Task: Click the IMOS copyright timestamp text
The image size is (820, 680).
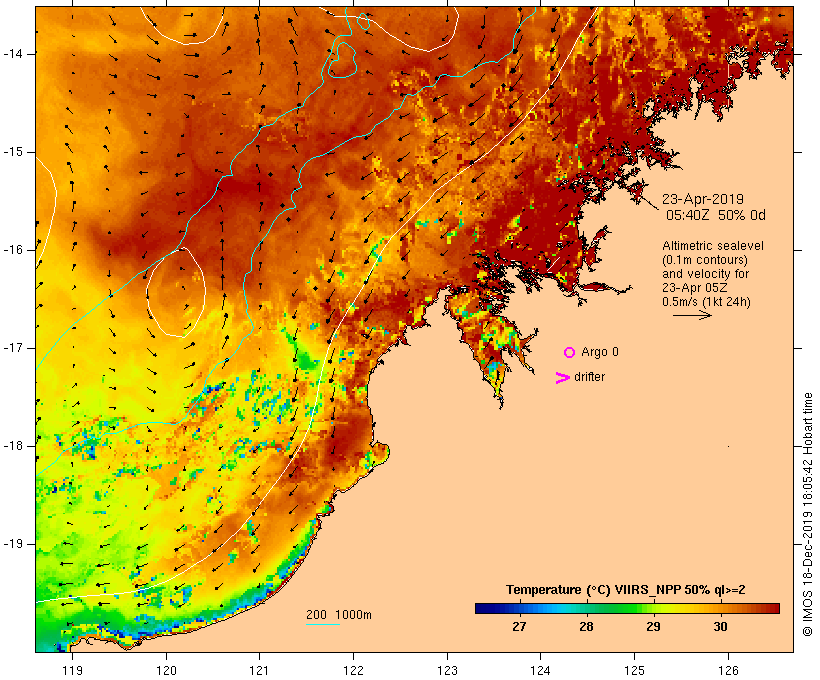Action: point(807,514)
